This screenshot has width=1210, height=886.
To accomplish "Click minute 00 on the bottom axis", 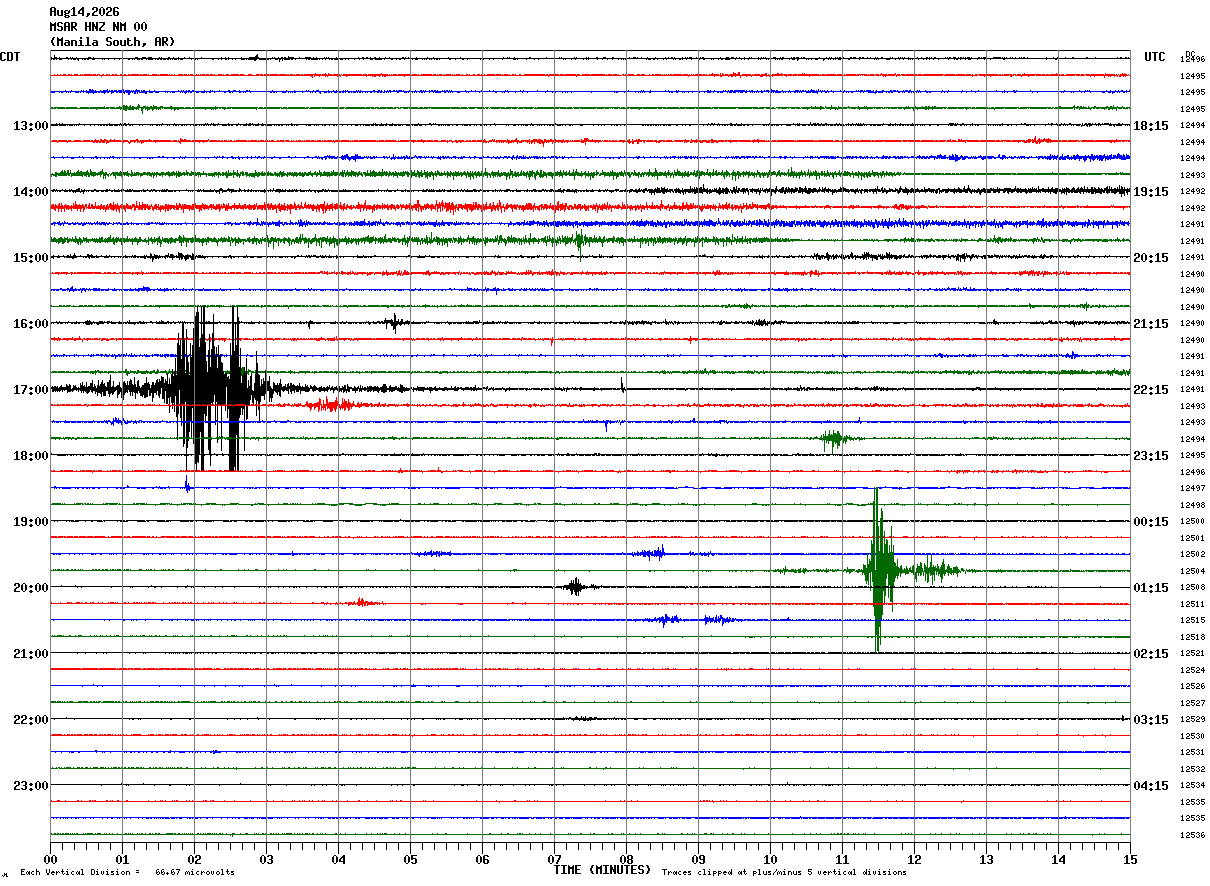I will tap(51, 860).
